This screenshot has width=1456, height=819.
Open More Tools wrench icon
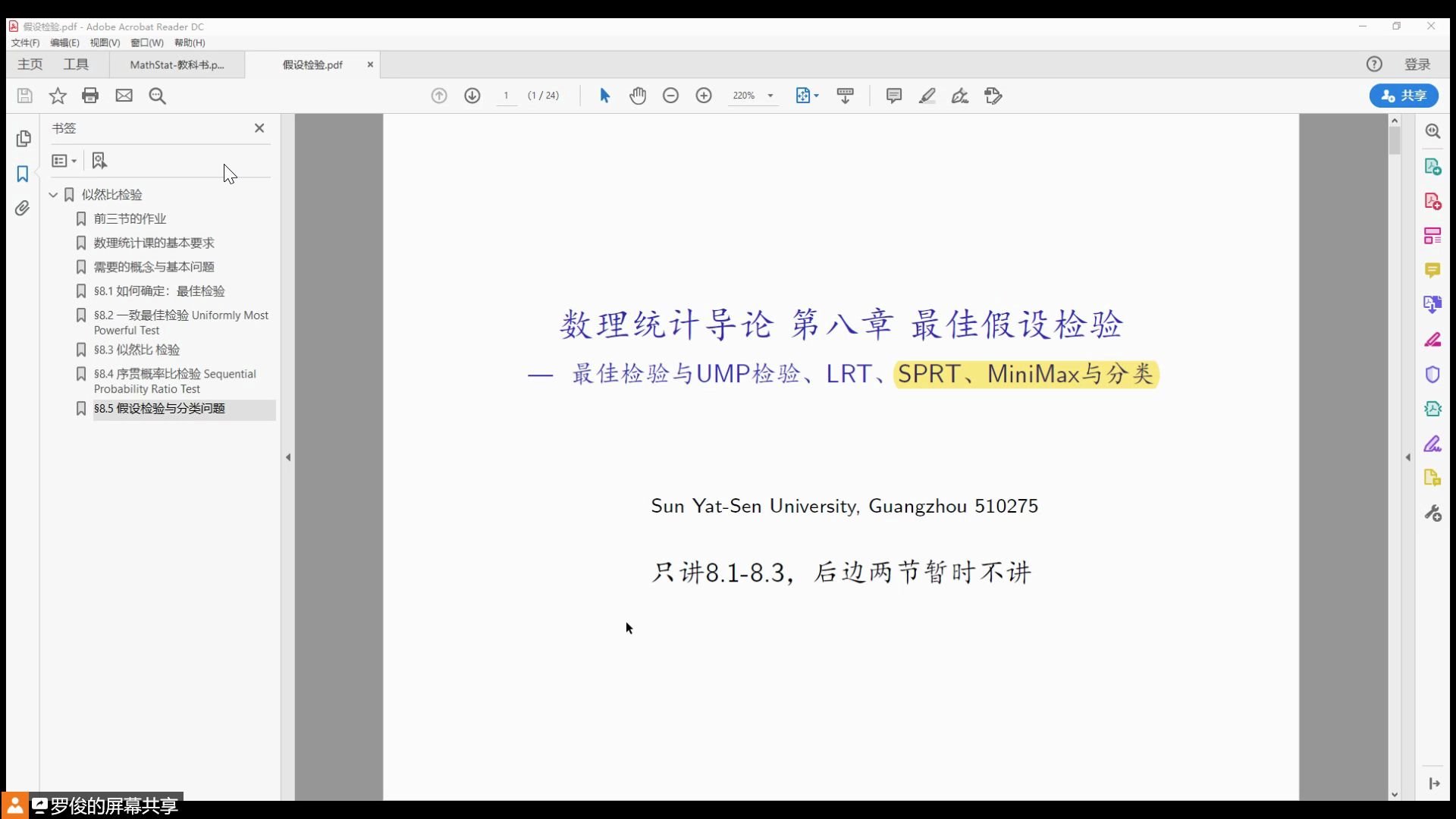tap(1432, 513)
